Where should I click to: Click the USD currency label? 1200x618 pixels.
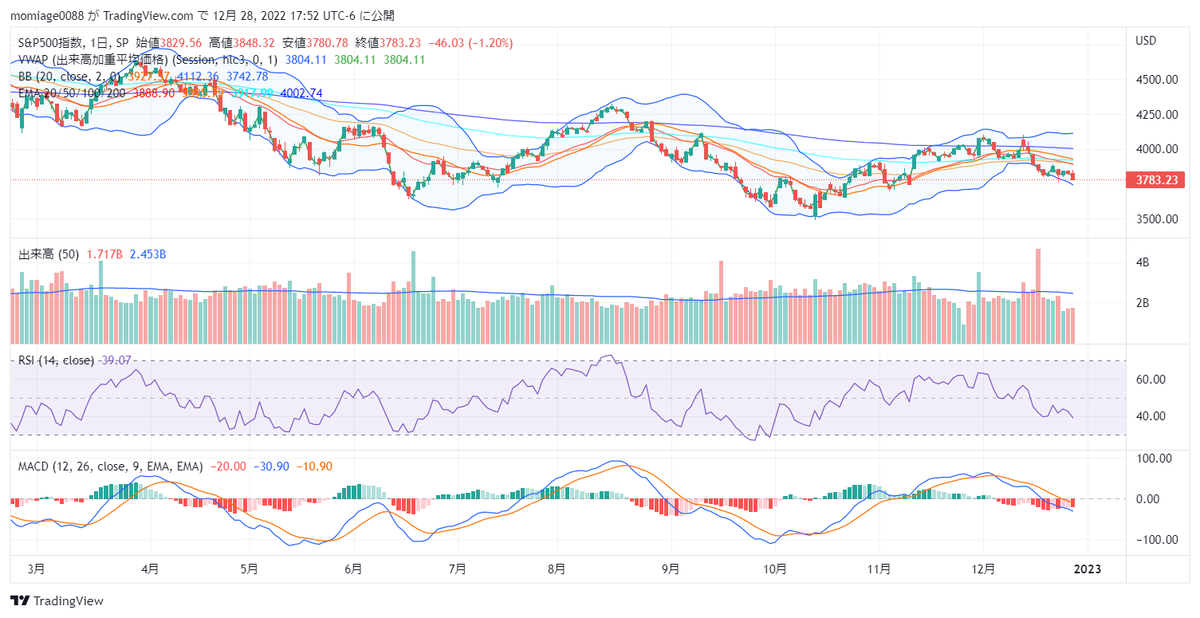click(x=1145, y=41)
